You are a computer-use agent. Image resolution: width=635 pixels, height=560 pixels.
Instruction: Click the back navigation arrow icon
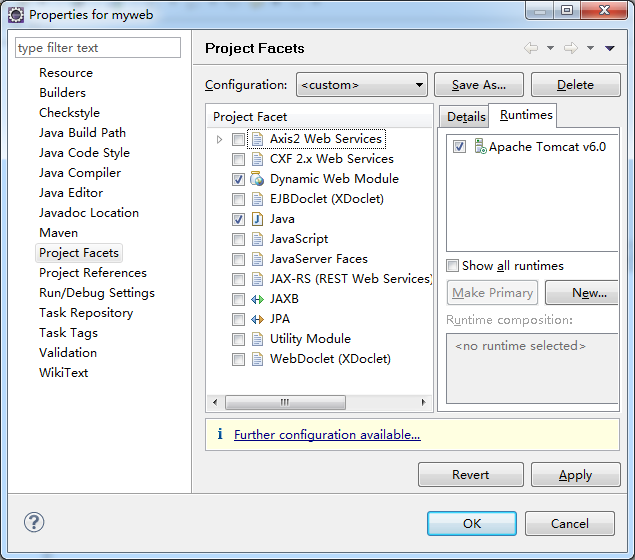[x=531, y=48]
